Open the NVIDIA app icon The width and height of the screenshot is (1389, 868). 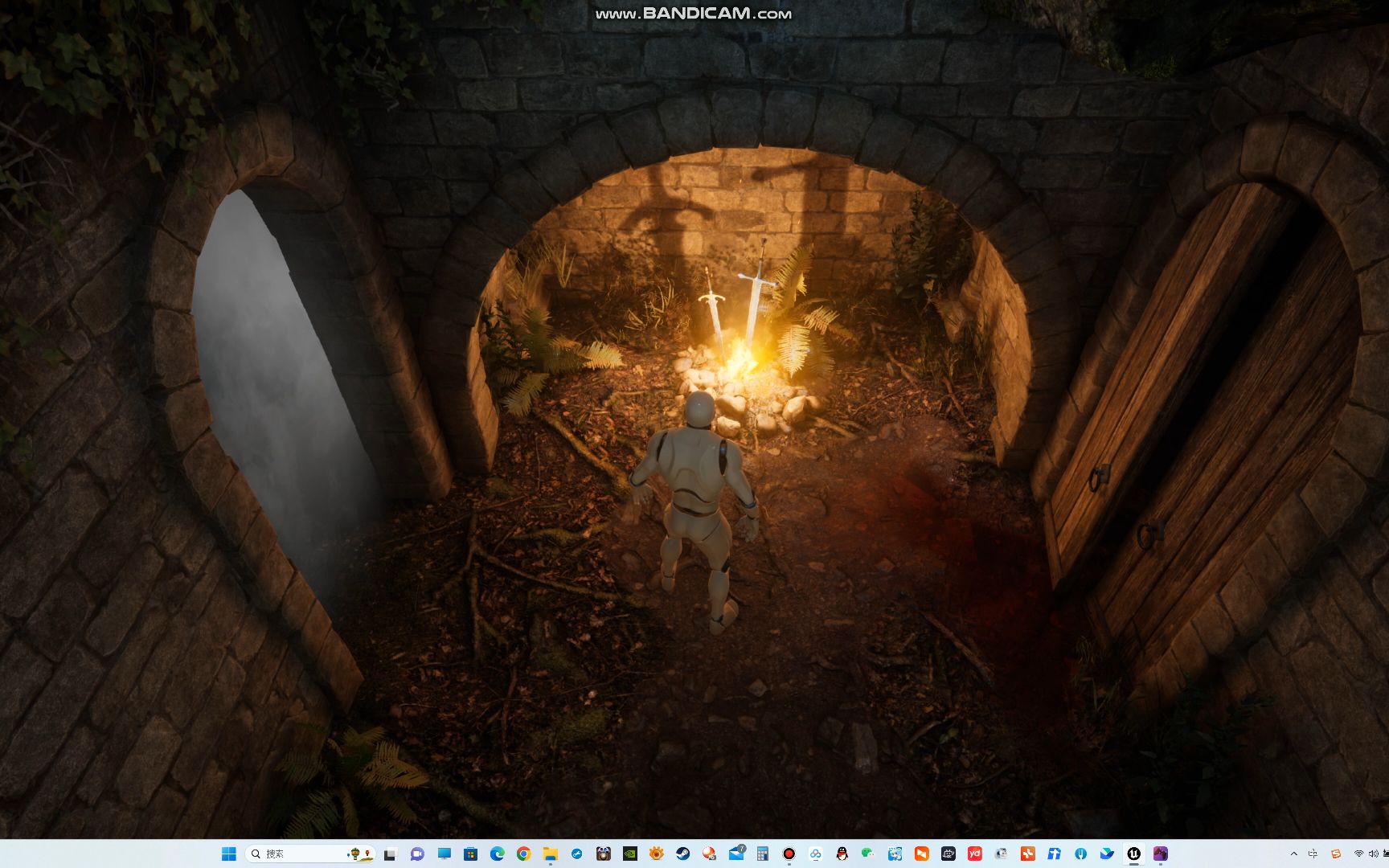click(629, 854)
